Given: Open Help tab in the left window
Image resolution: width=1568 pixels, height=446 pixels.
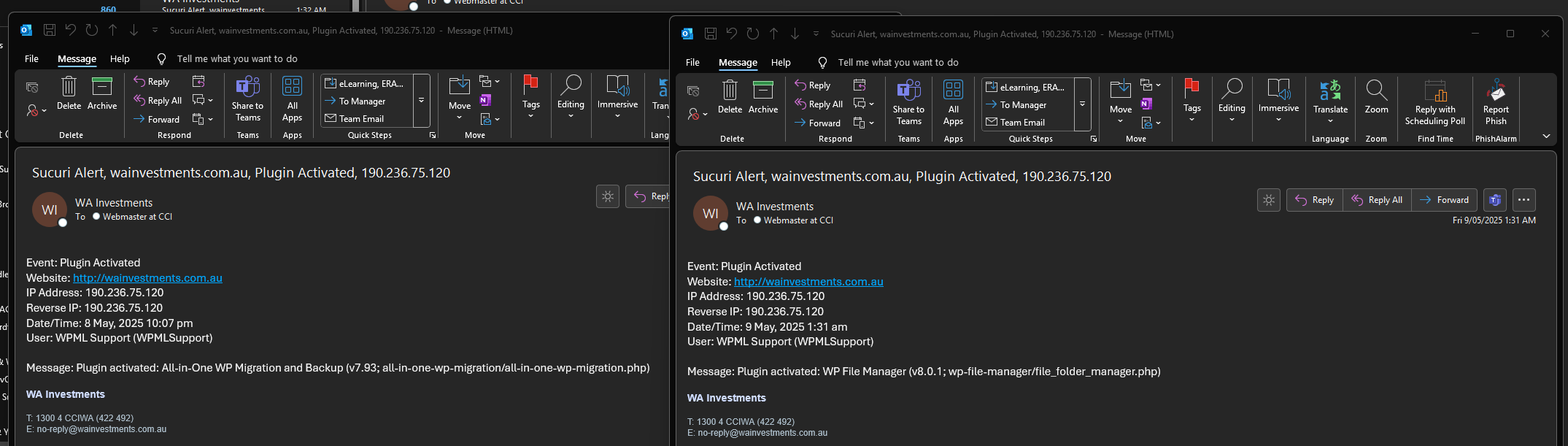Looking at the screenshot, I should (x=120, y=59).
